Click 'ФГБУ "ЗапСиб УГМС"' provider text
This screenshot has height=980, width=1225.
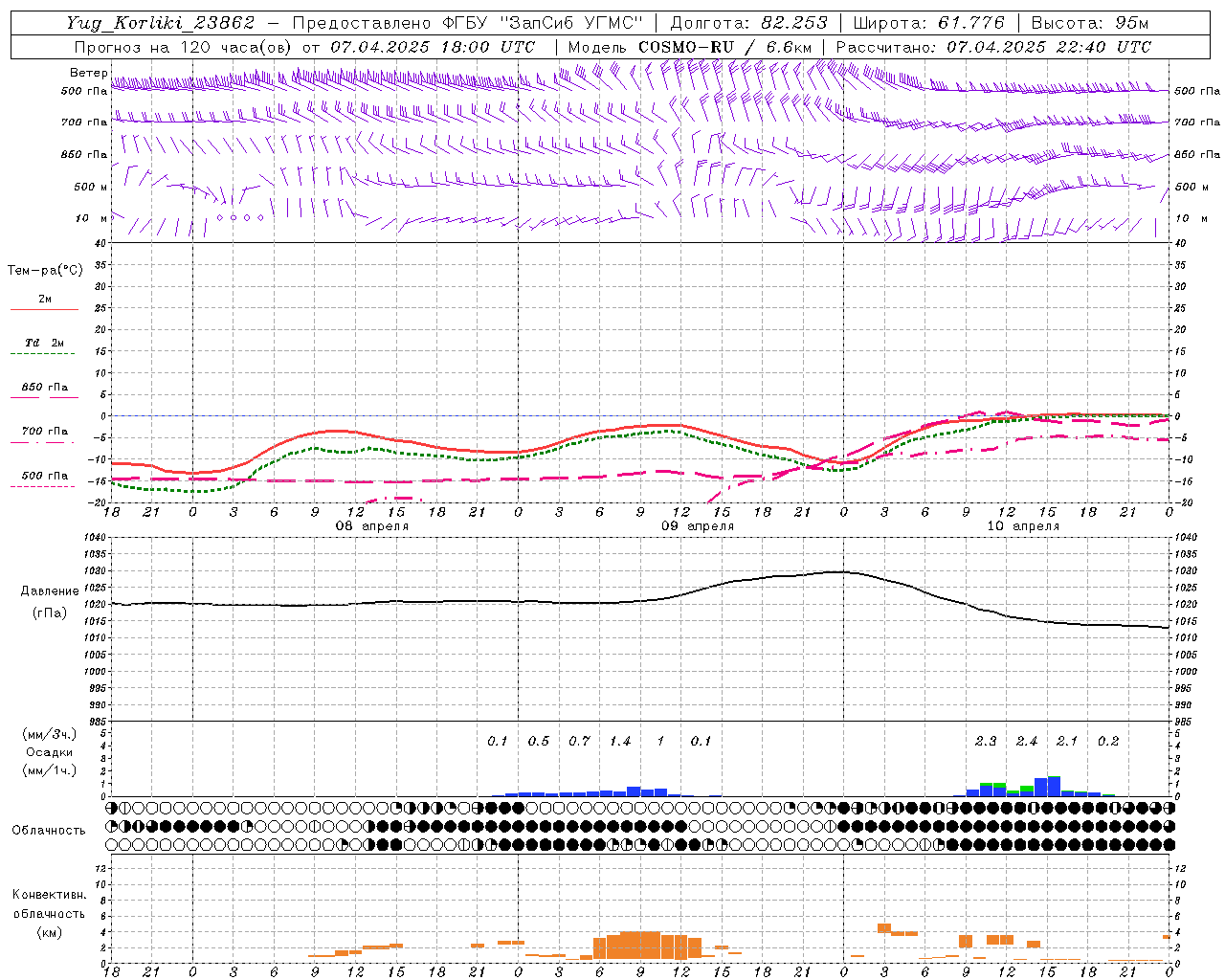pyautogui.click(x=543, y=23)
